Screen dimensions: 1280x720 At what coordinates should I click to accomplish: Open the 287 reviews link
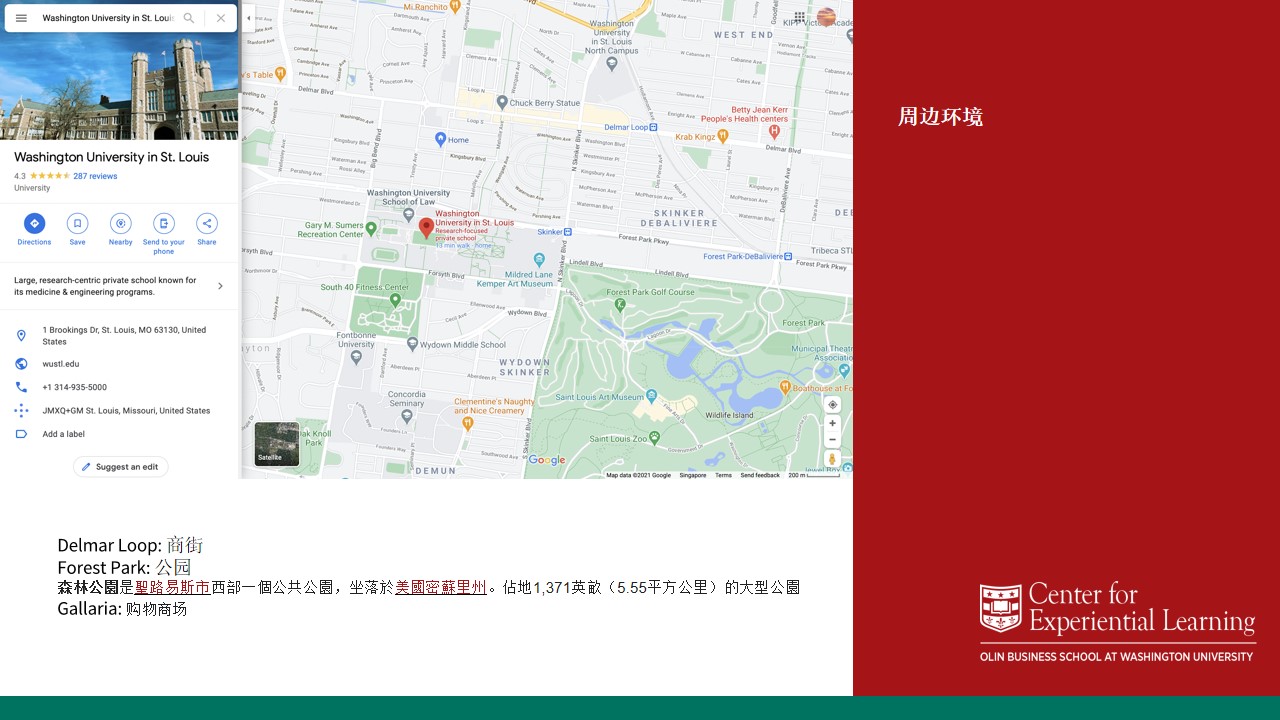pos(95,176)
